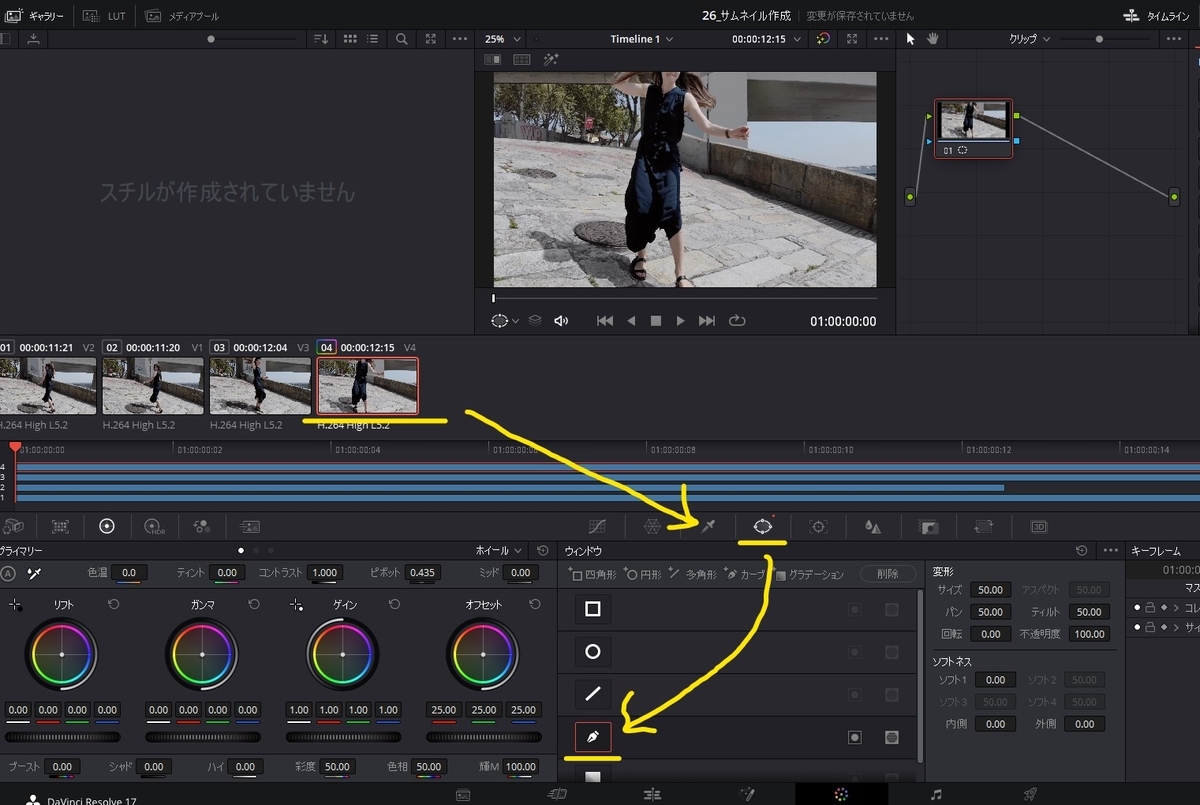1200x805 pixels.
Task: Open the 25% viewer zoom dropdown
Action: point(500,39)
